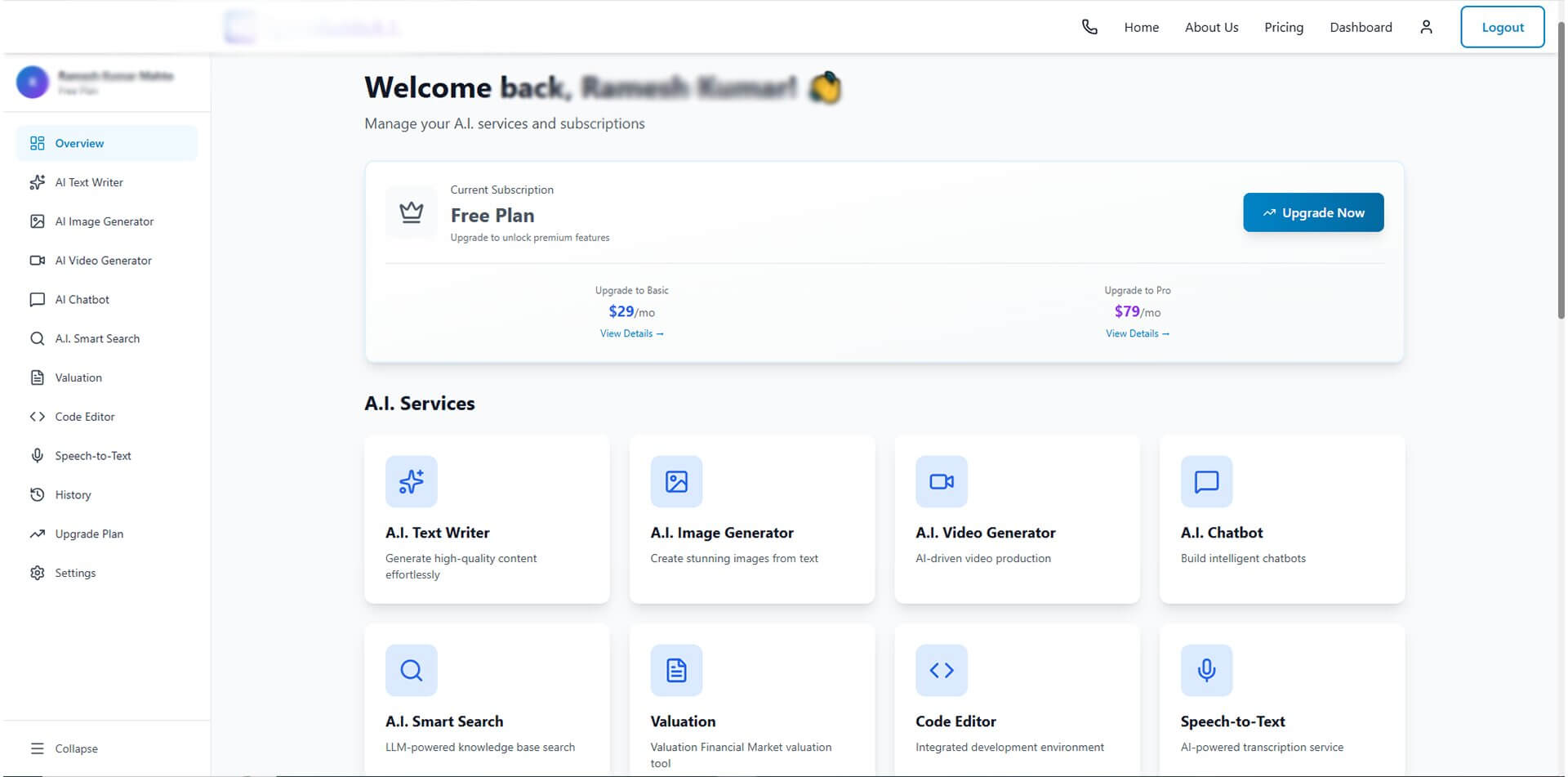
Task: Open Home in the top navigation
Action: 1141,27
